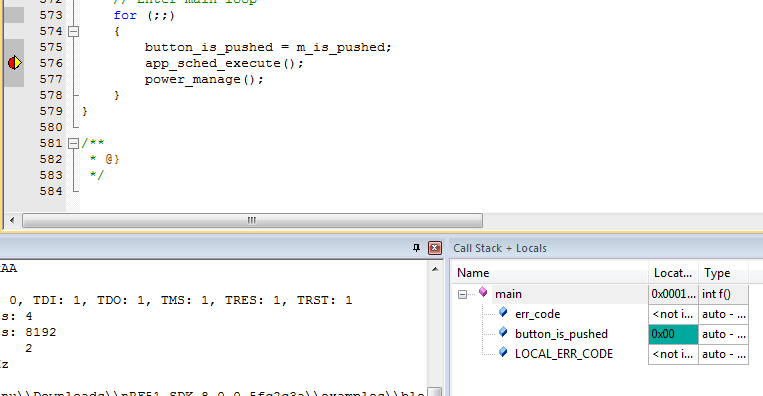Pin the output panel with pushpin icon
763x396 pixels.
[x=416, y=248]
